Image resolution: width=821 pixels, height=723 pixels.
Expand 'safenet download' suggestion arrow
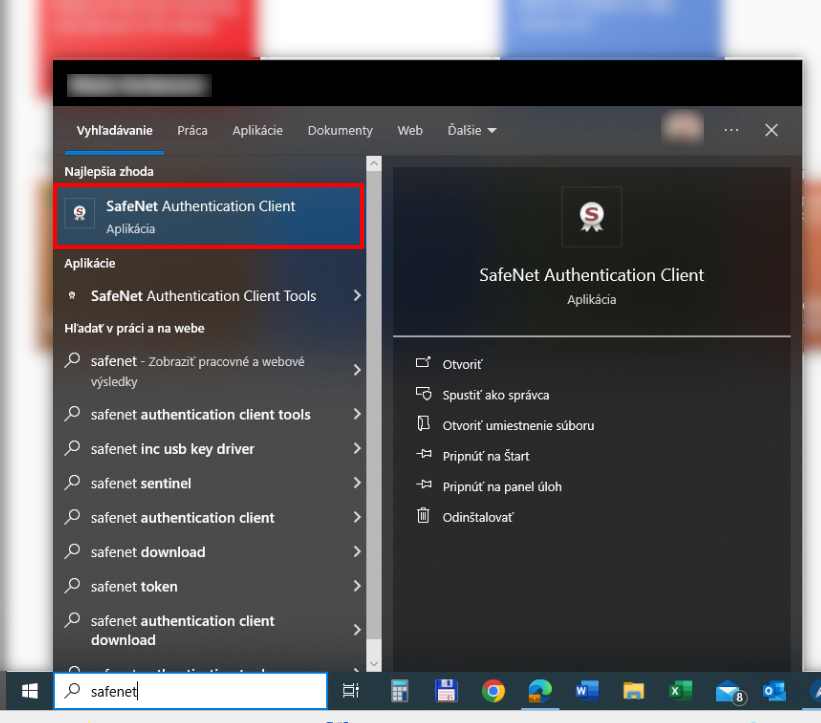coord(357,552)
